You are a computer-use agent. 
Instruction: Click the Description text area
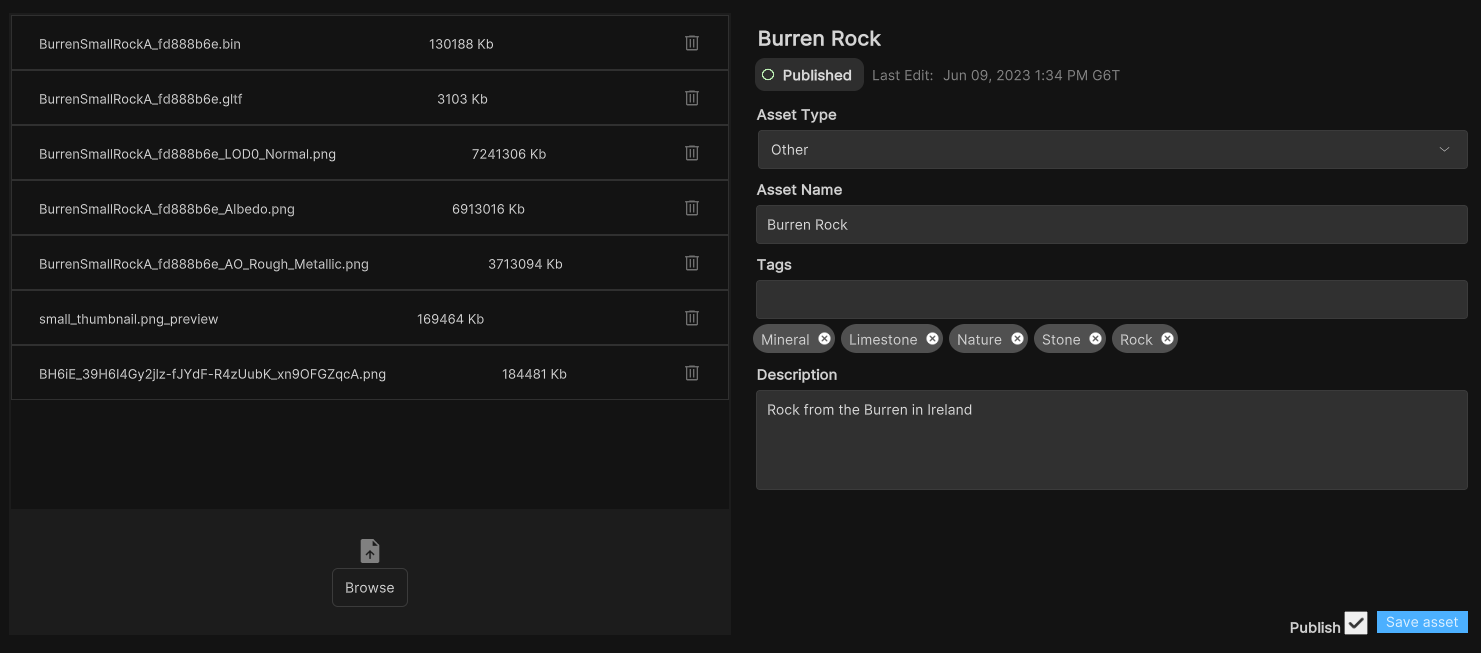(1111, 440)
